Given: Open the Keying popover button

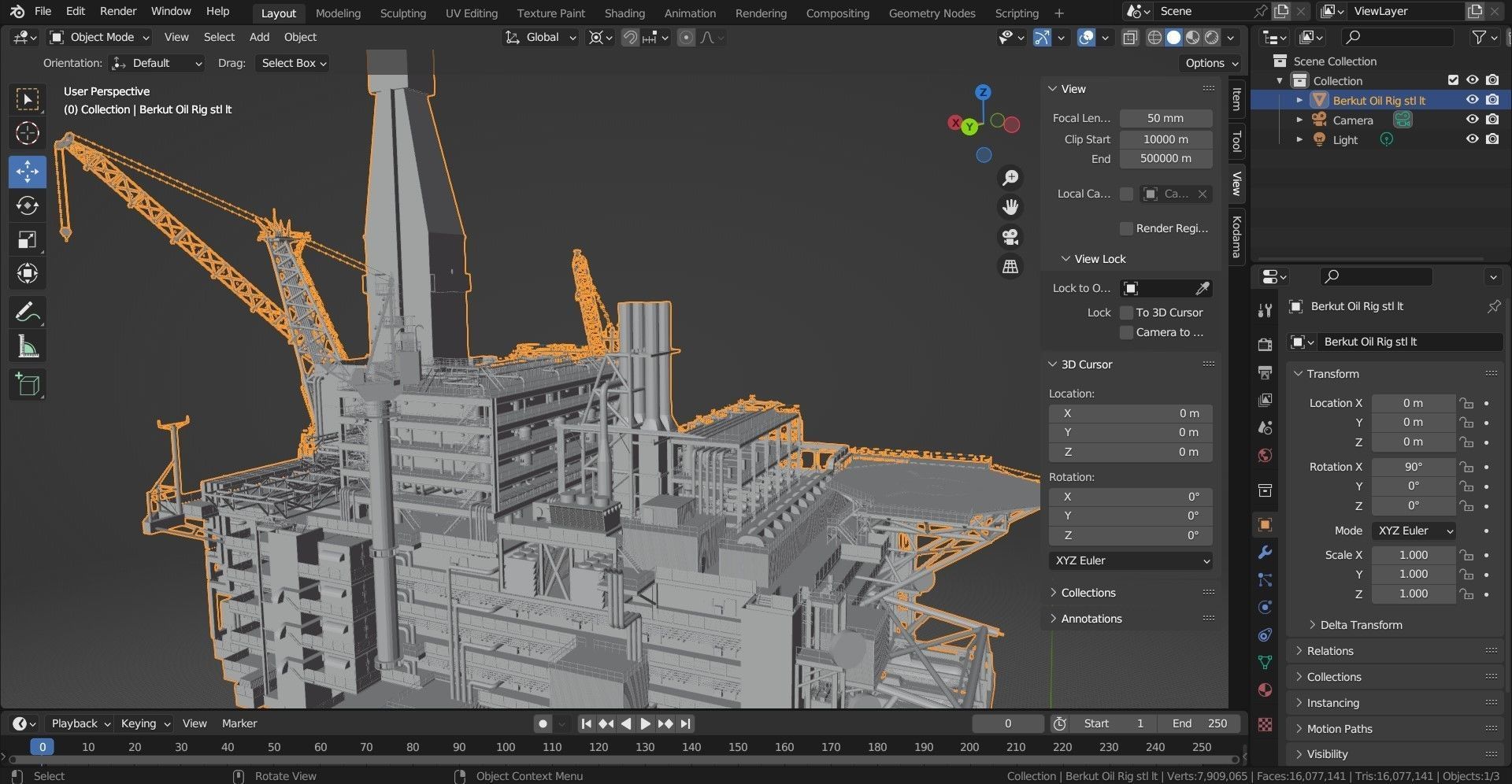Looking at the screenshot, I should [x=144, y=723].
